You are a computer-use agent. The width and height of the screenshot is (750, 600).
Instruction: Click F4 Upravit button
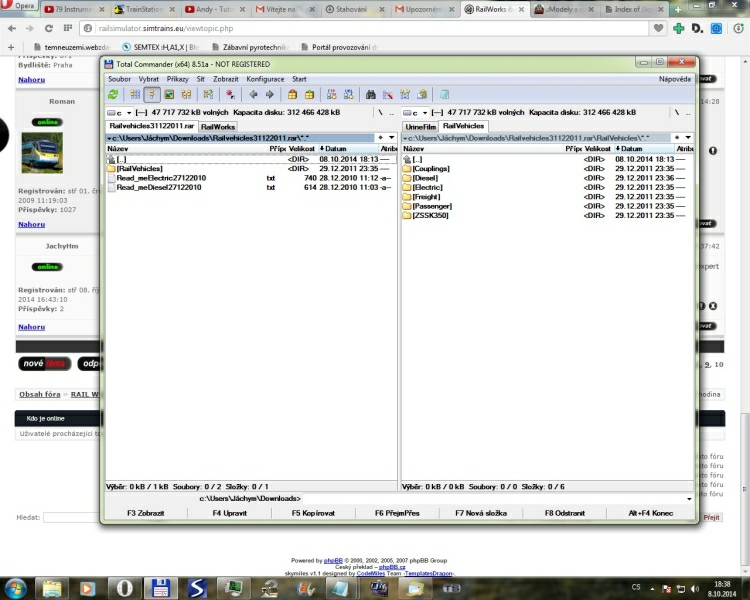click(230, 513)
